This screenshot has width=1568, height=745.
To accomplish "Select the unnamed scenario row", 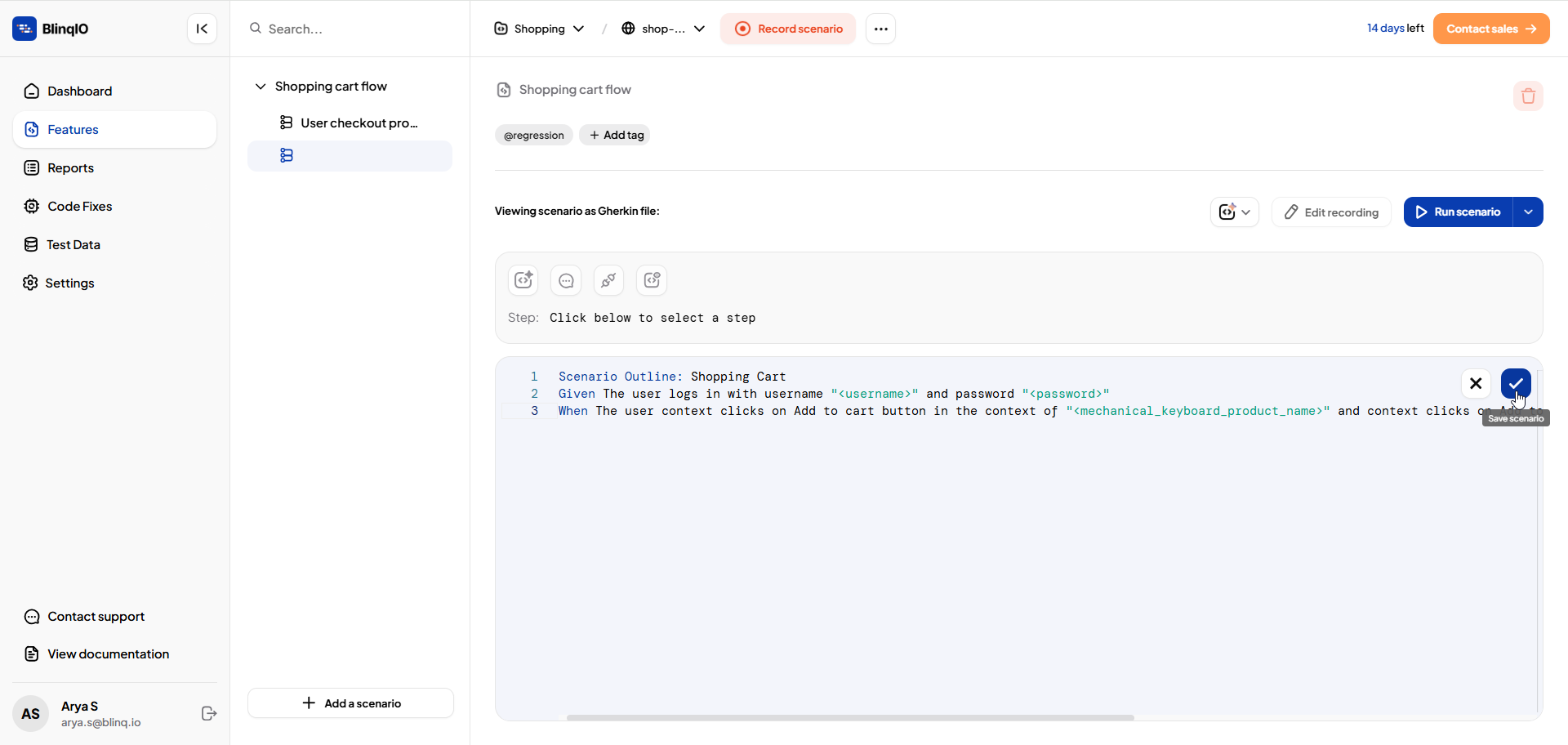I will 350,156.
